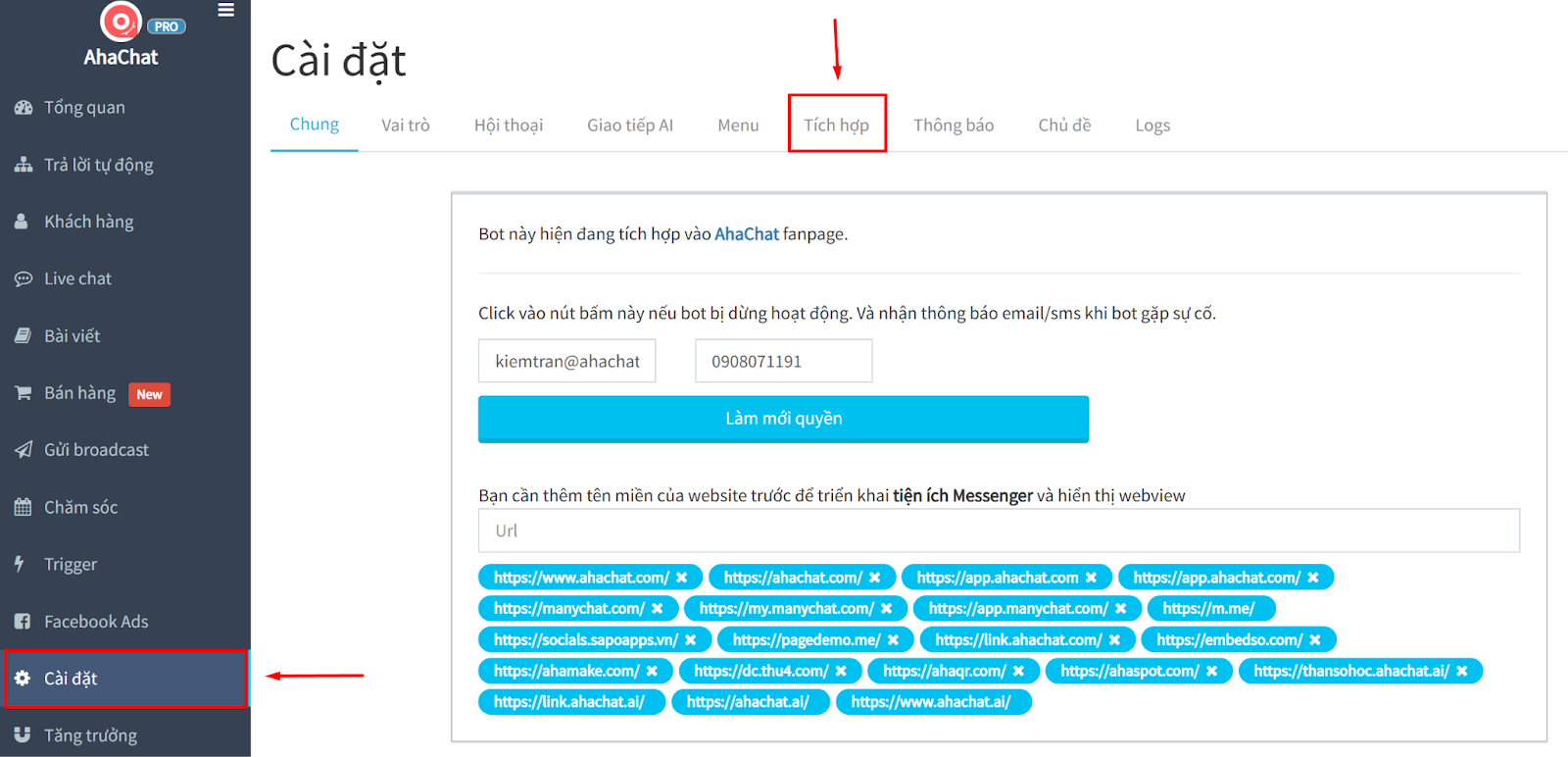Viewport: 1568px width, 757px height.
Task: Remove https://ahaspot.com/ domain tag
Action: [1211, 671]
